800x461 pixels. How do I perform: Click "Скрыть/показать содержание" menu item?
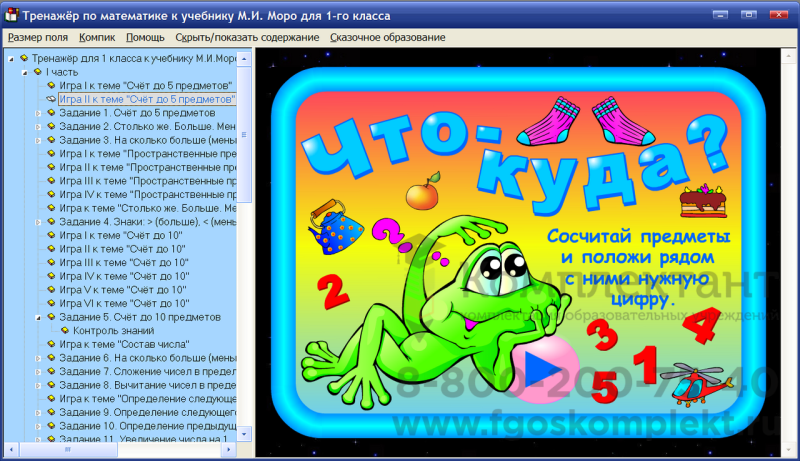[x=247, y=37]
